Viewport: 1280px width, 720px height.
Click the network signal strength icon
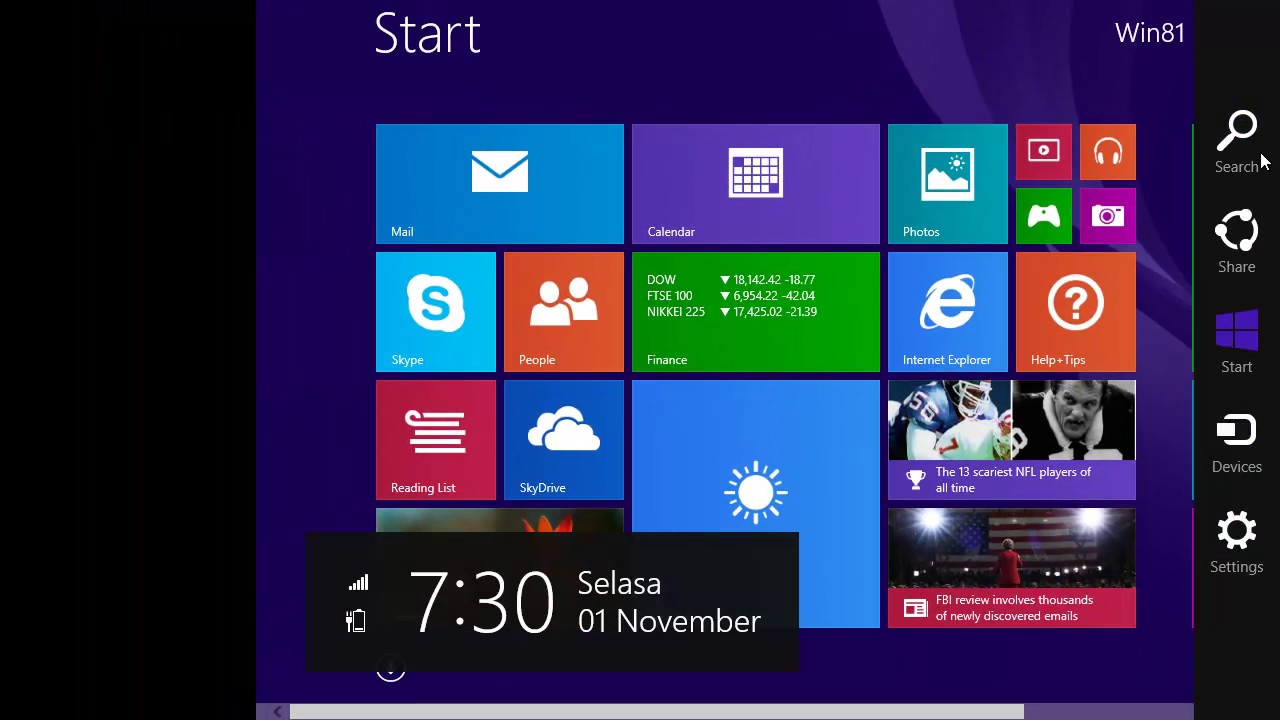click(x=358, y=583)
